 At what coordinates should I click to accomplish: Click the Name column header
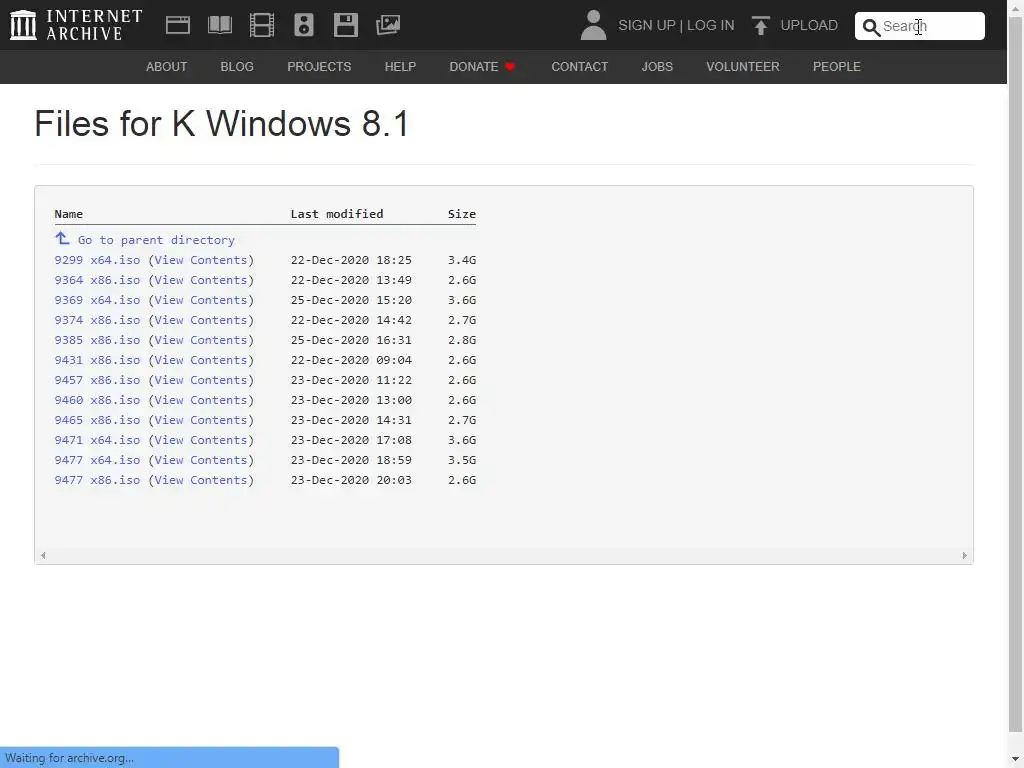tap(69, 214)
